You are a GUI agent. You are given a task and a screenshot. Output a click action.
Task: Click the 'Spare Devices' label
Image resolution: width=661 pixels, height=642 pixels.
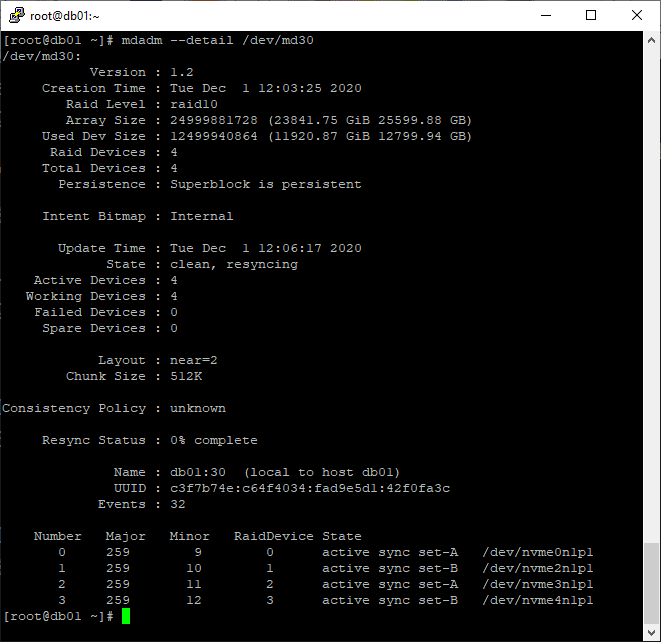pos(94,328)
